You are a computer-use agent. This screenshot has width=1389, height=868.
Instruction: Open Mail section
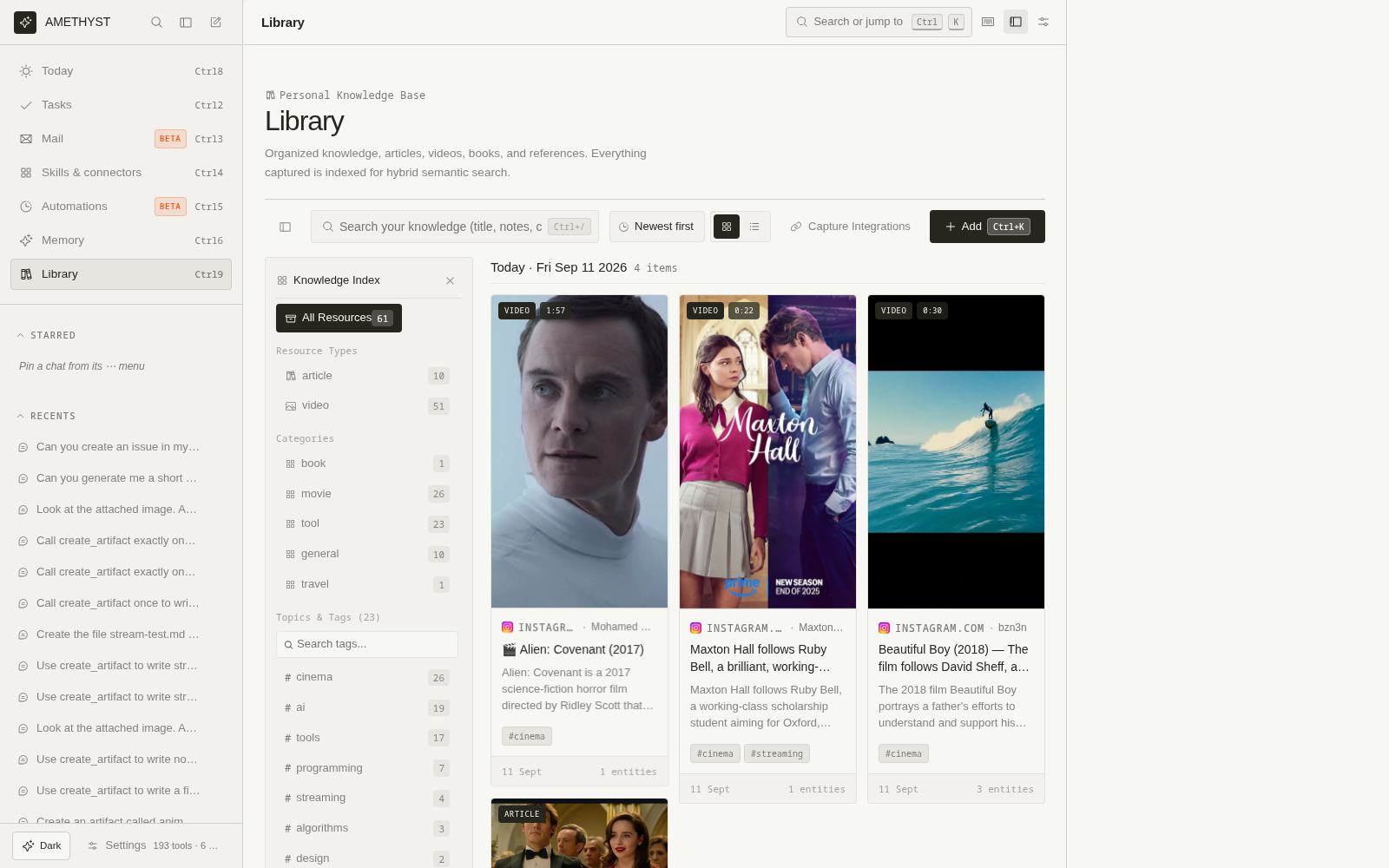pyautogui.click(x=121, y=139)
